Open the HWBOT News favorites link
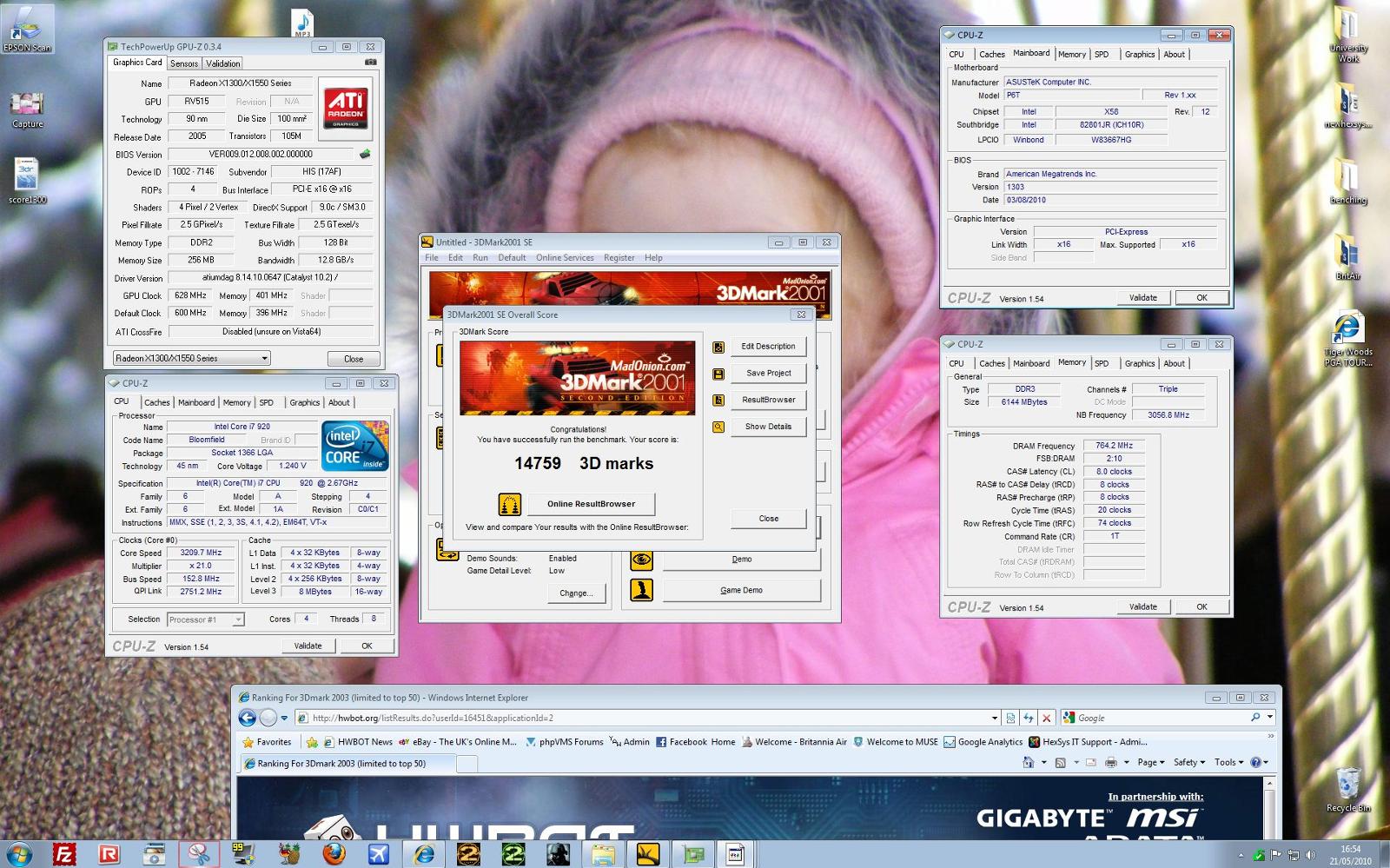The image size is (1390, 868). [358, 742]
